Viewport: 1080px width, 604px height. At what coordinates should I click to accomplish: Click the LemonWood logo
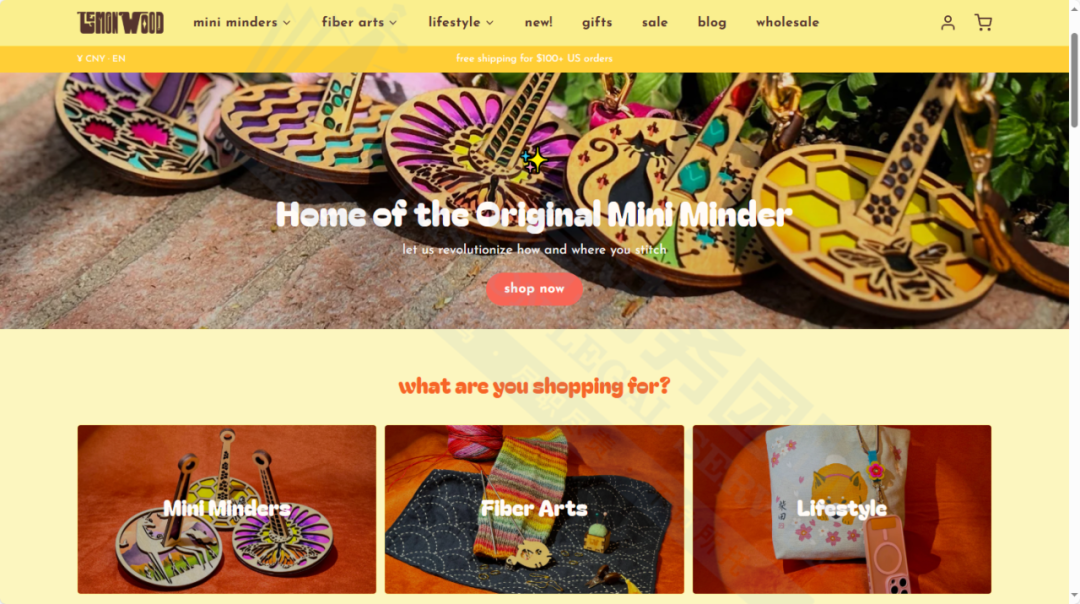click(121, 23)
